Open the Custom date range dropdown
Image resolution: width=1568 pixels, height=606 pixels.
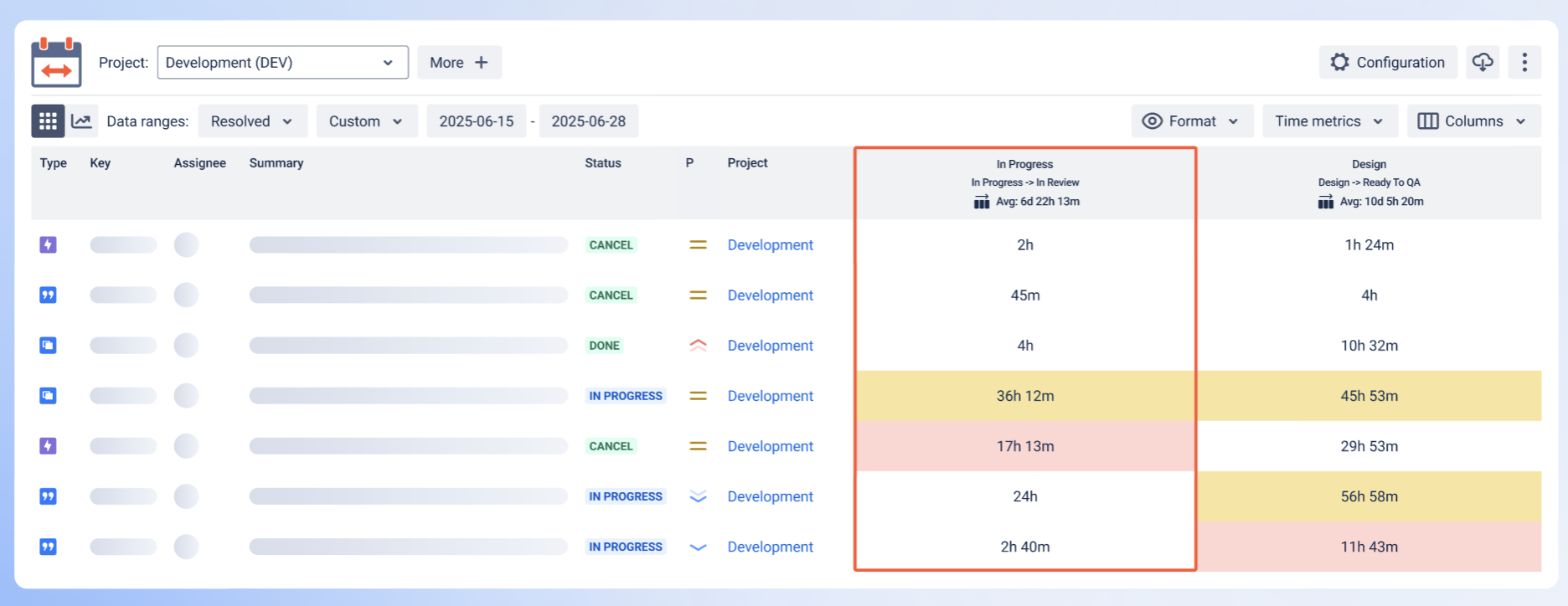click(x=366, y=121)
